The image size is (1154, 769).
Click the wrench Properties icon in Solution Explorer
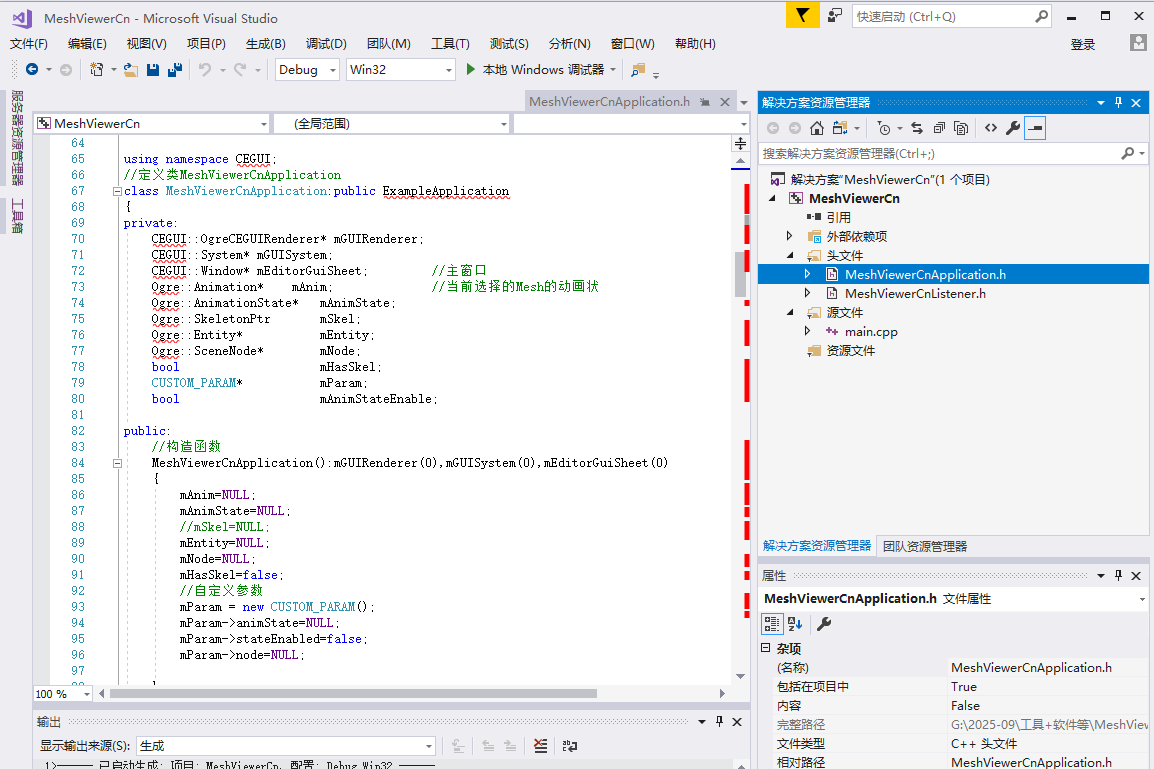[1012, 128]
